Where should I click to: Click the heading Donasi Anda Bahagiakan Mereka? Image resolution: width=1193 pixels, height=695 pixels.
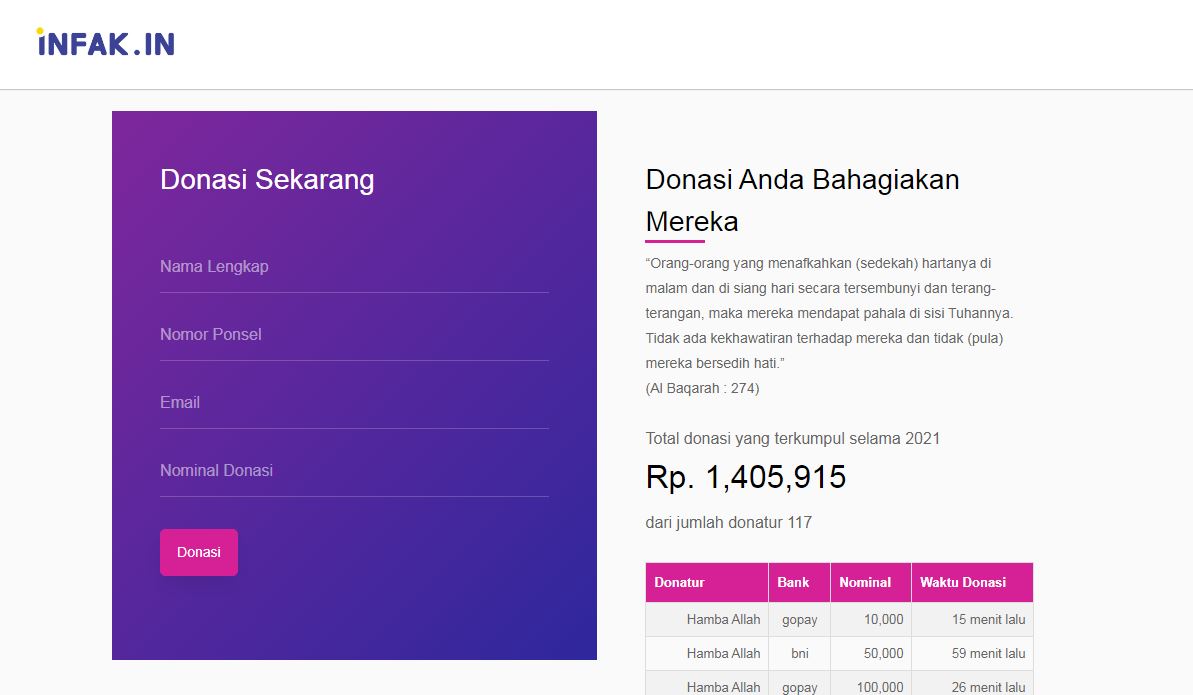tap(802, 200)
